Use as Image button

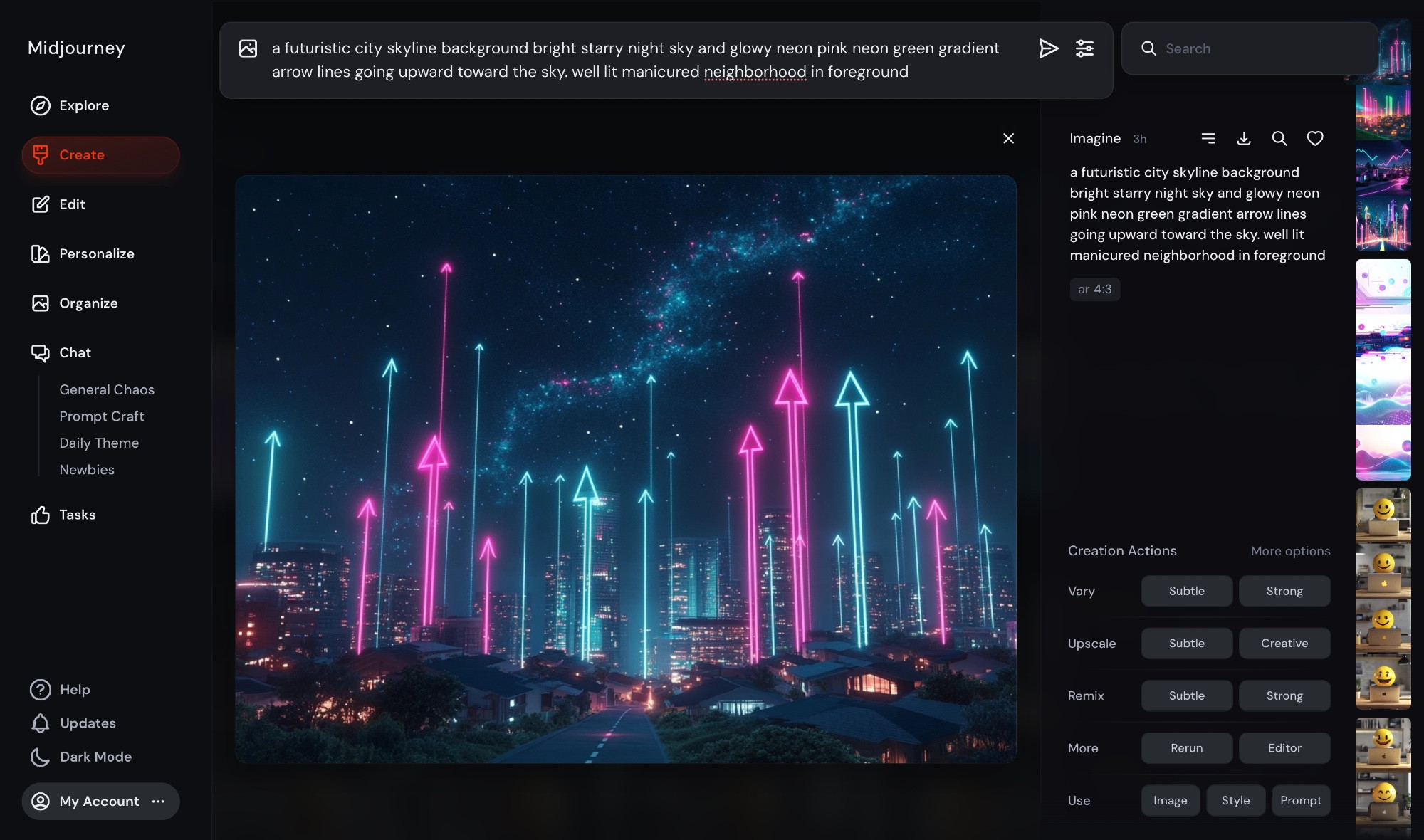1171,800
